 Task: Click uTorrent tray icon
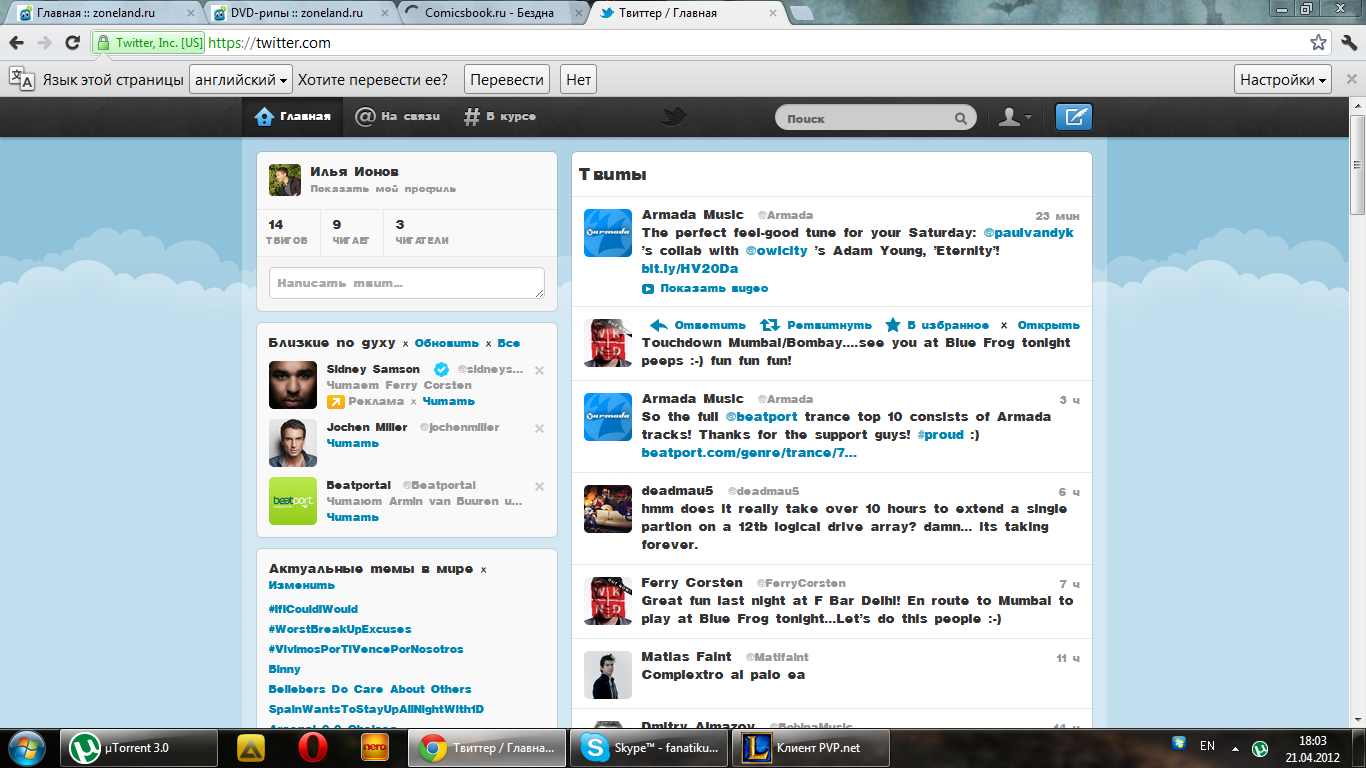(x=1260, y=748)
